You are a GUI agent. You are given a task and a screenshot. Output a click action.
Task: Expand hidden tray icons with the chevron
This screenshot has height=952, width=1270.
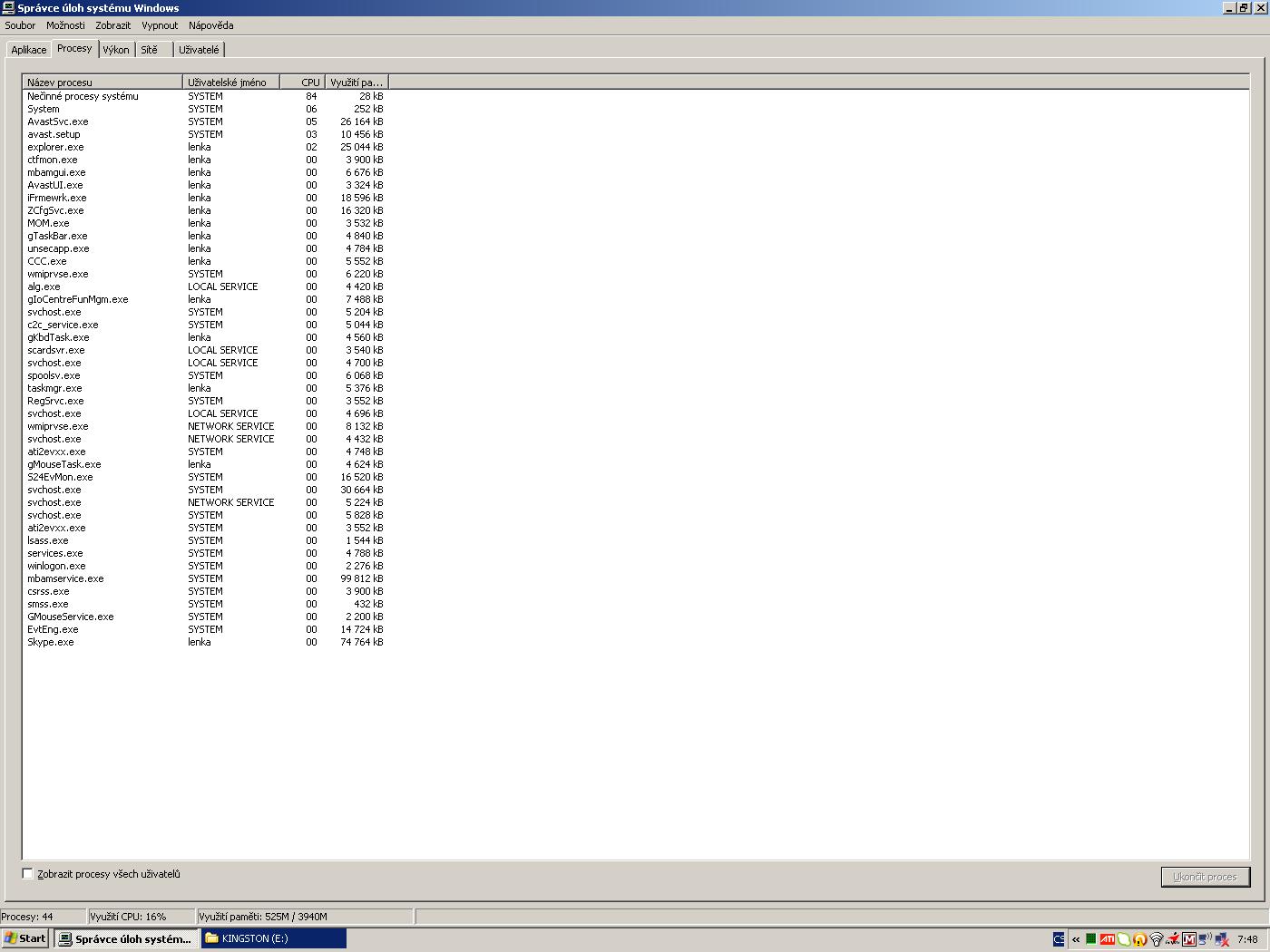1076,939
